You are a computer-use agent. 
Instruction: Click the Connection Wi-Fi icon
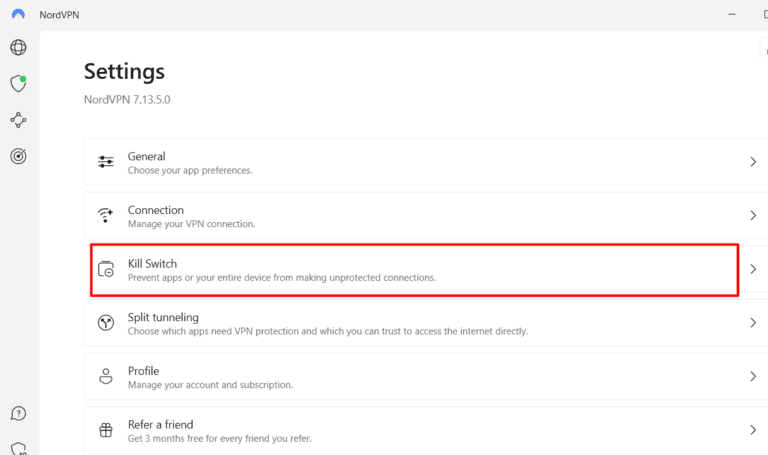tap(106, 216)
